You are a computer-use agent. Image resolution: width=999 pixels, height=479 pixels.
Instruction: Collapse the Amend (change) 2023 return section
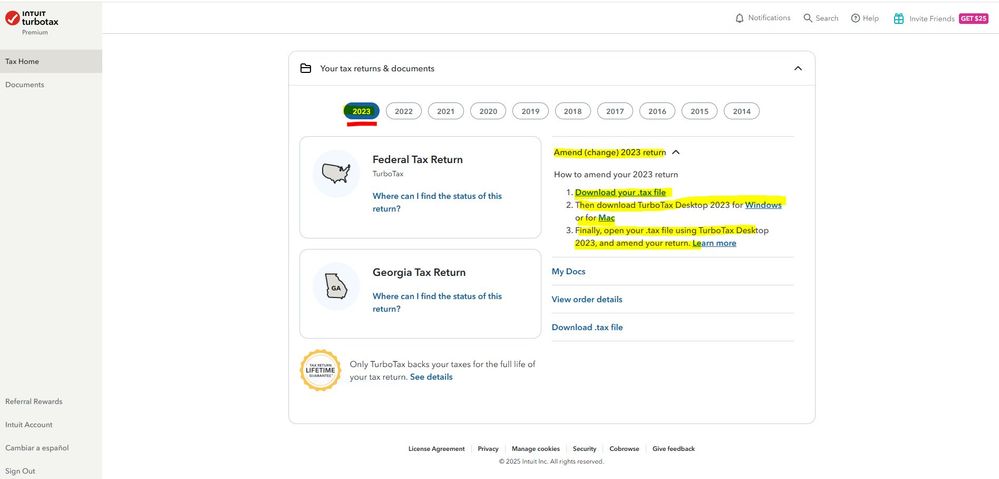tap(676, 152)
